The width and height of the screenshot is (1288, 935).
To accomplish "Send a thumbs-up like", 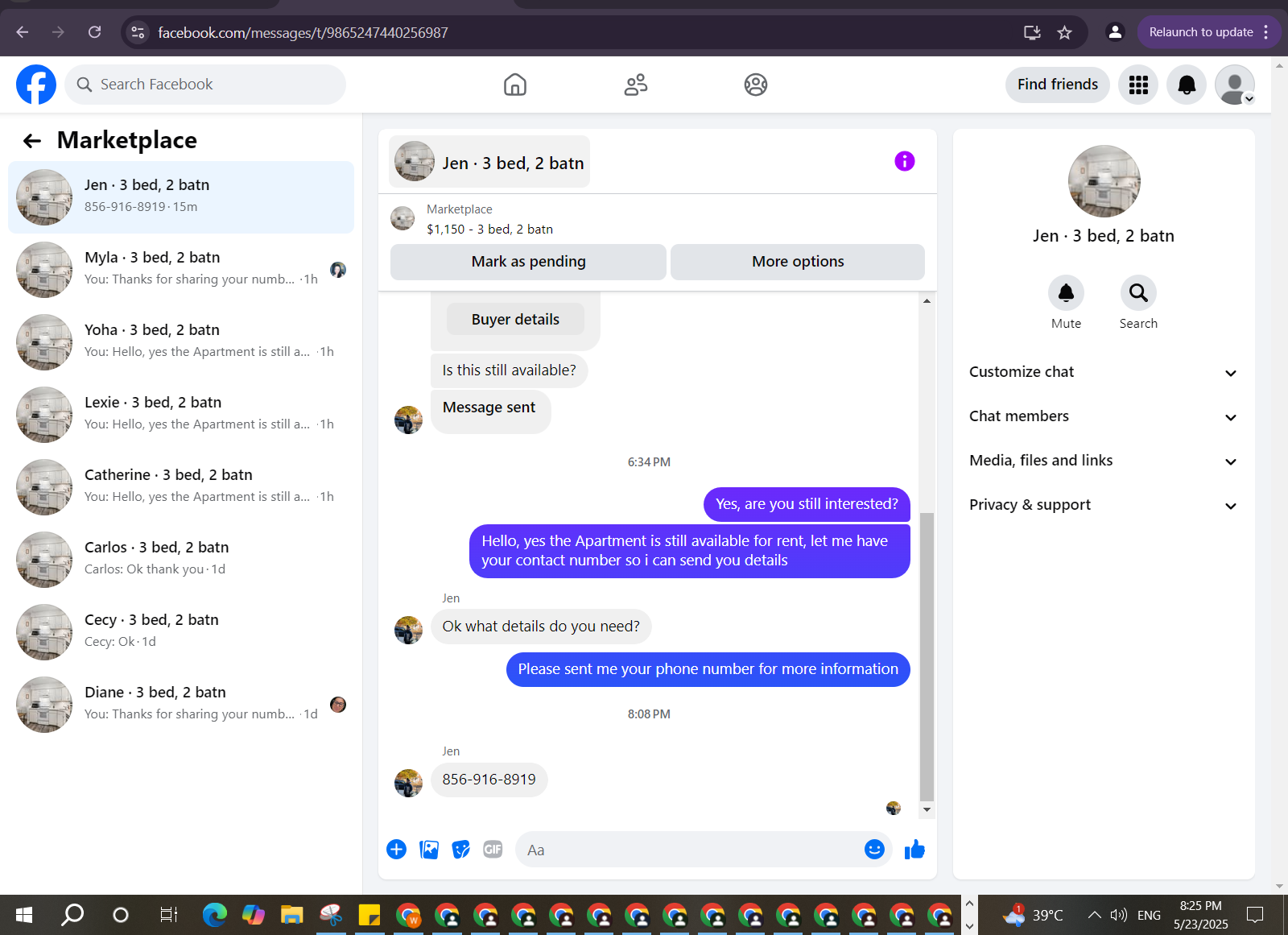I will coord(914,850).
